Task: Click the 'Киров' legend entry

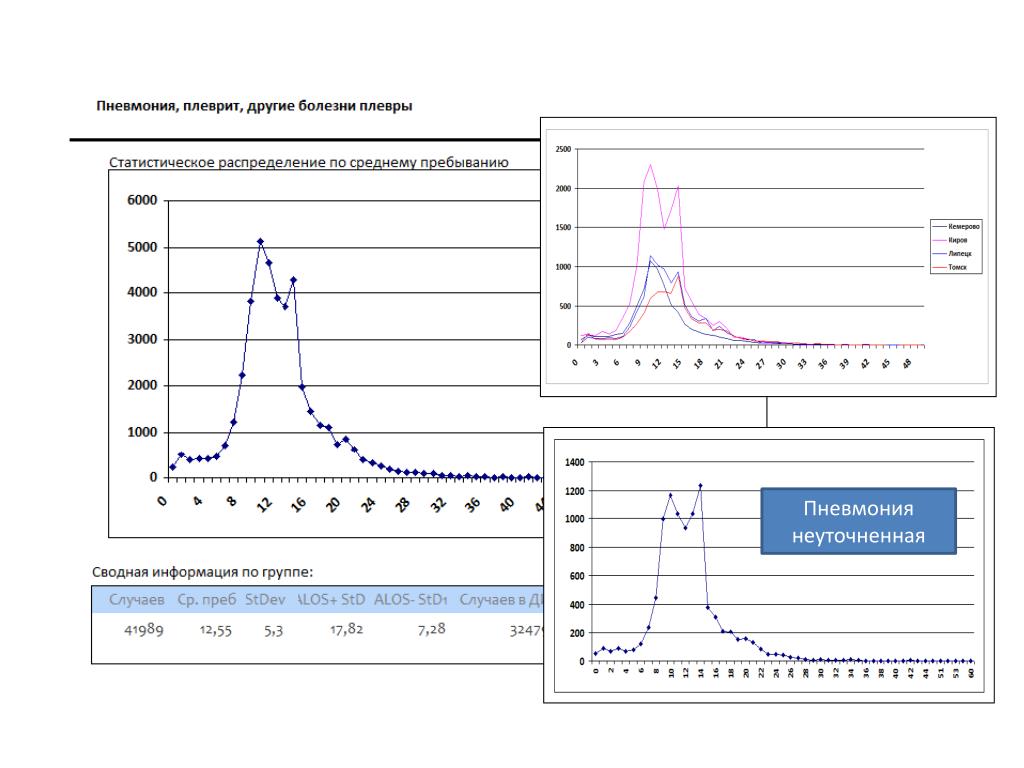Action: click(950, 240)
